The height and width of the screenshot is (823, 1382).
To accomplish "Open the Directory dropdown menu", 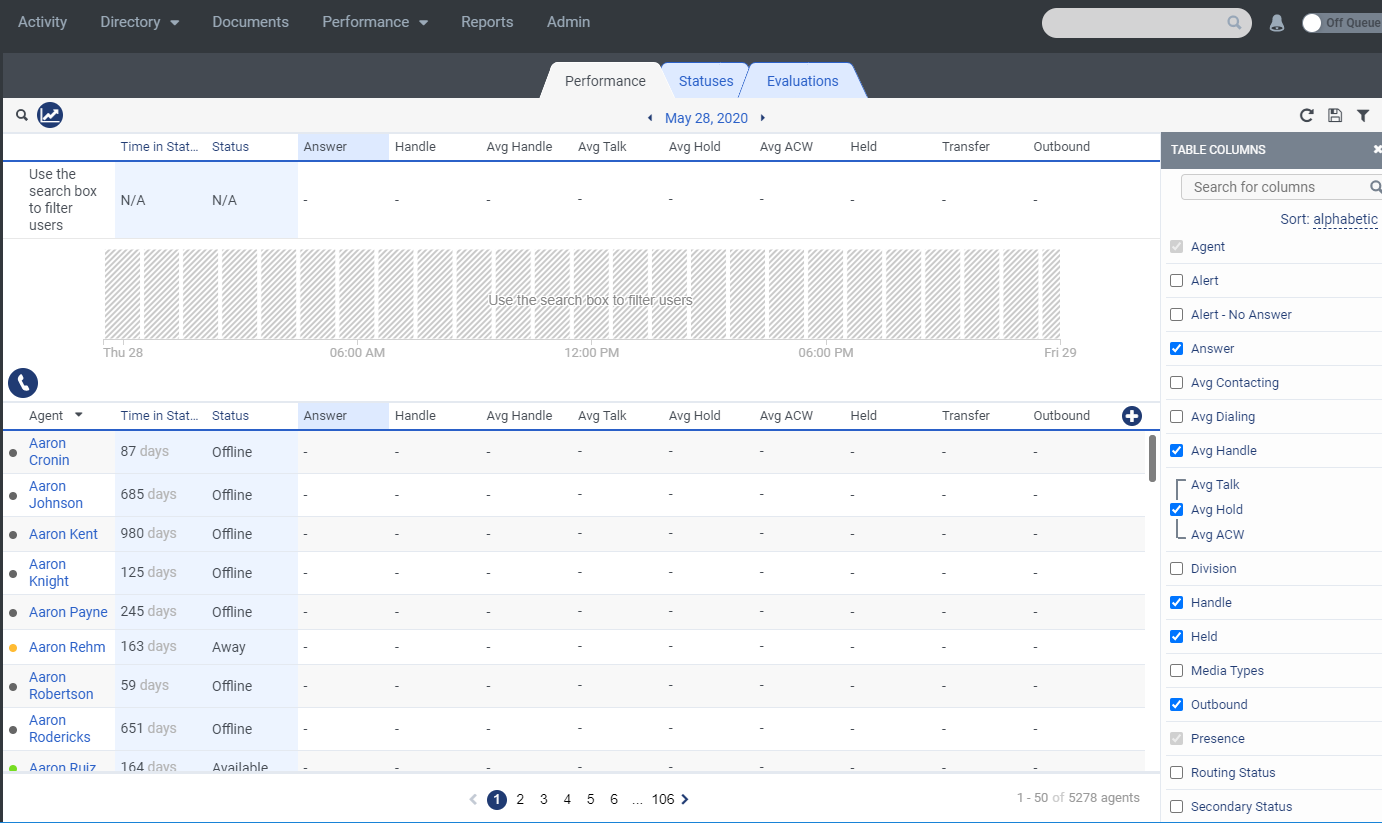I will 139,22.
